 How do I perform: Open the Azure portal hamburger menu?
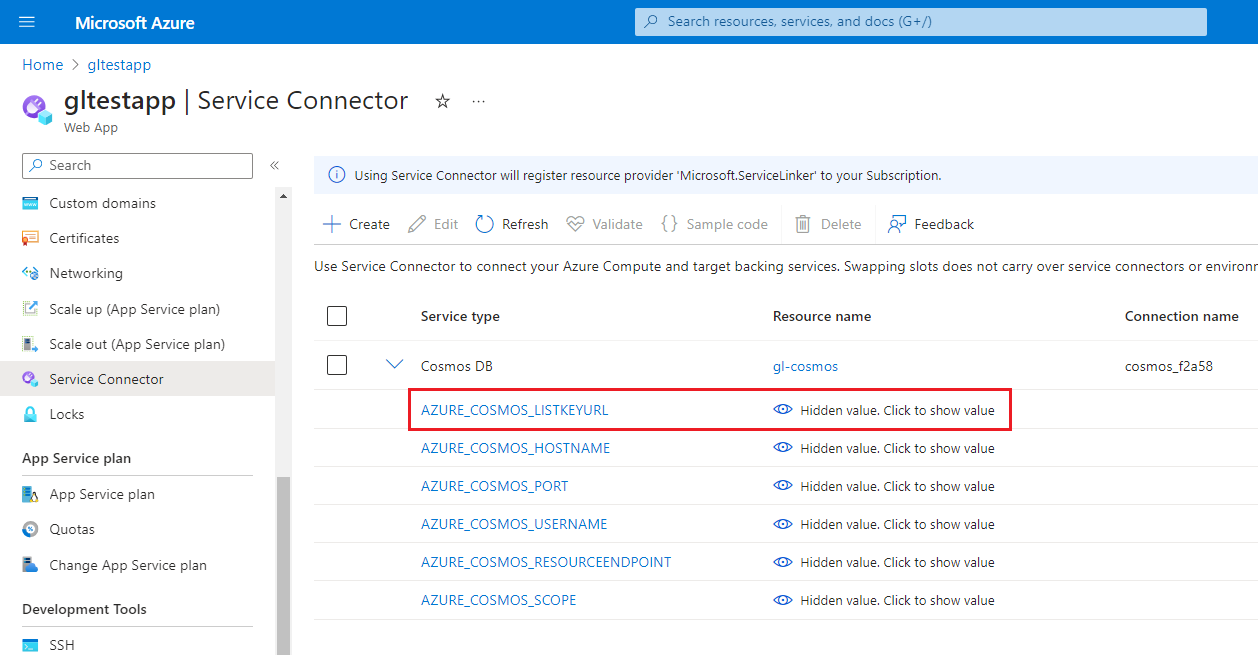(x=27, y=22)
